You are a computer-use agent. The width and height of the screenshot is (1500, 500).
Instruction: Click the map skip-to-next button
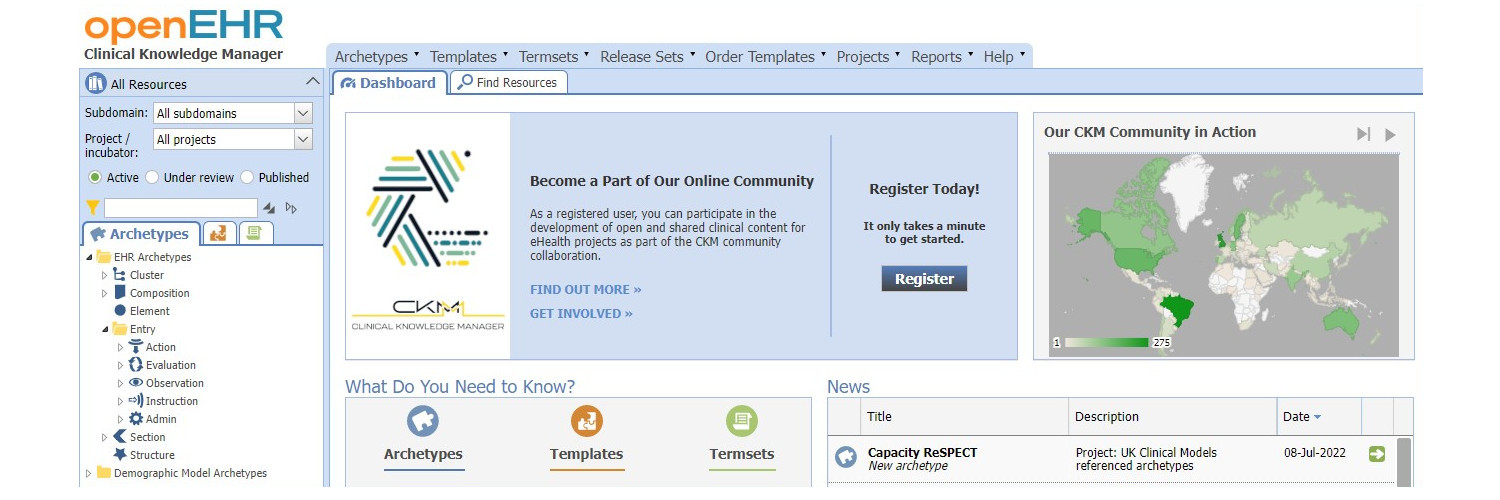click(1363, 134)
